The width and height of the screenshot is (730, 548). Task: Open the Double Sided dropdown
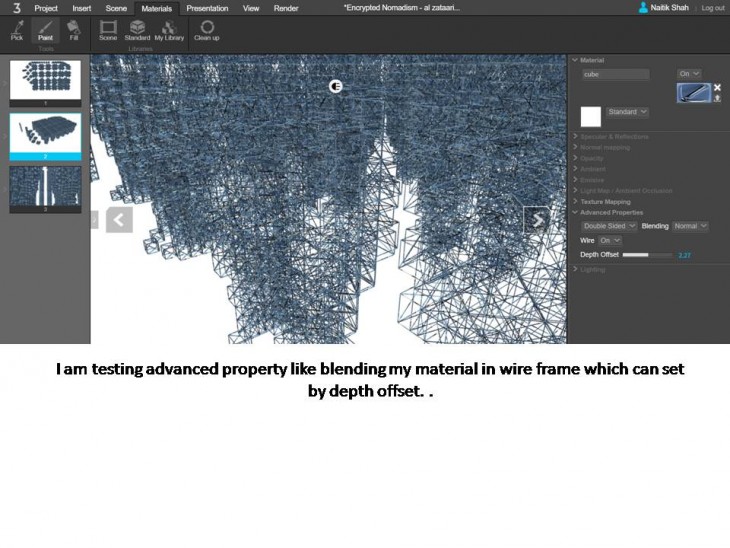tap(609, 226)
